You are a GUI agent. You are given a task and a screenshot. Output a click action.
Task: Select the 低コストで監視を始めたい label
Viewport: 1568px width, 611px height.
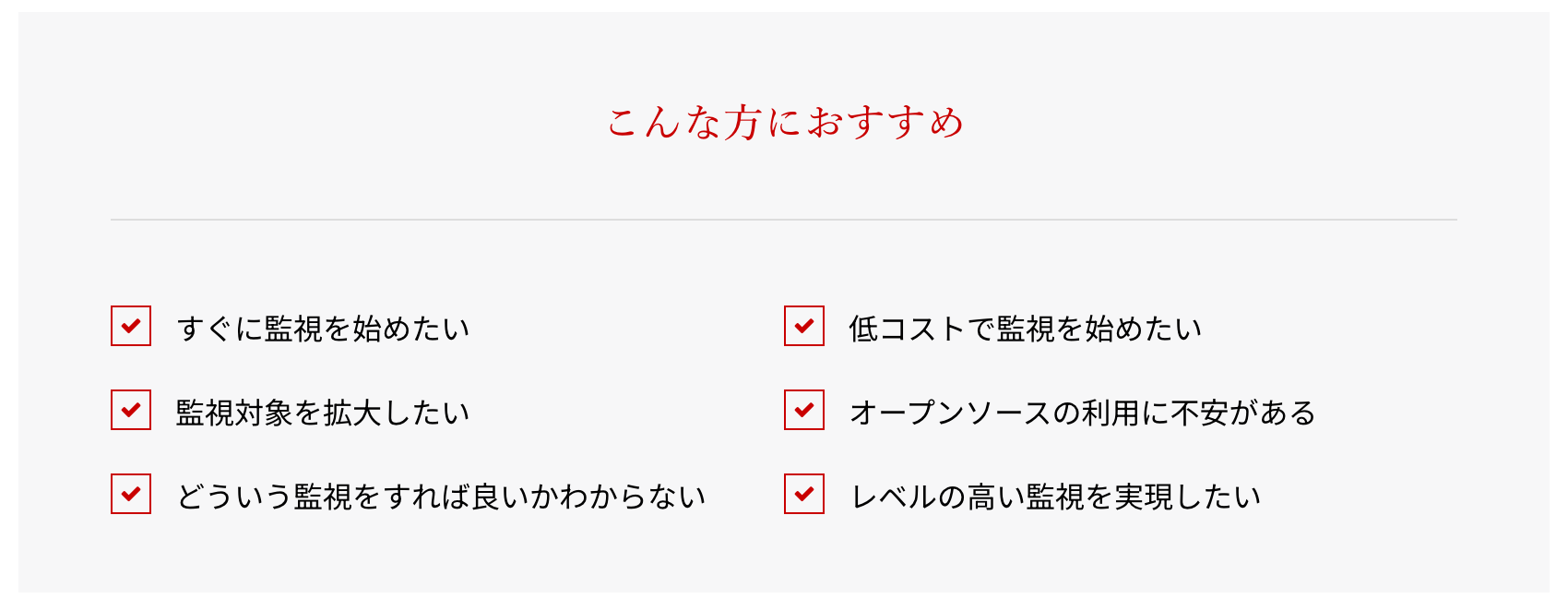click(x=1026, y=329)
